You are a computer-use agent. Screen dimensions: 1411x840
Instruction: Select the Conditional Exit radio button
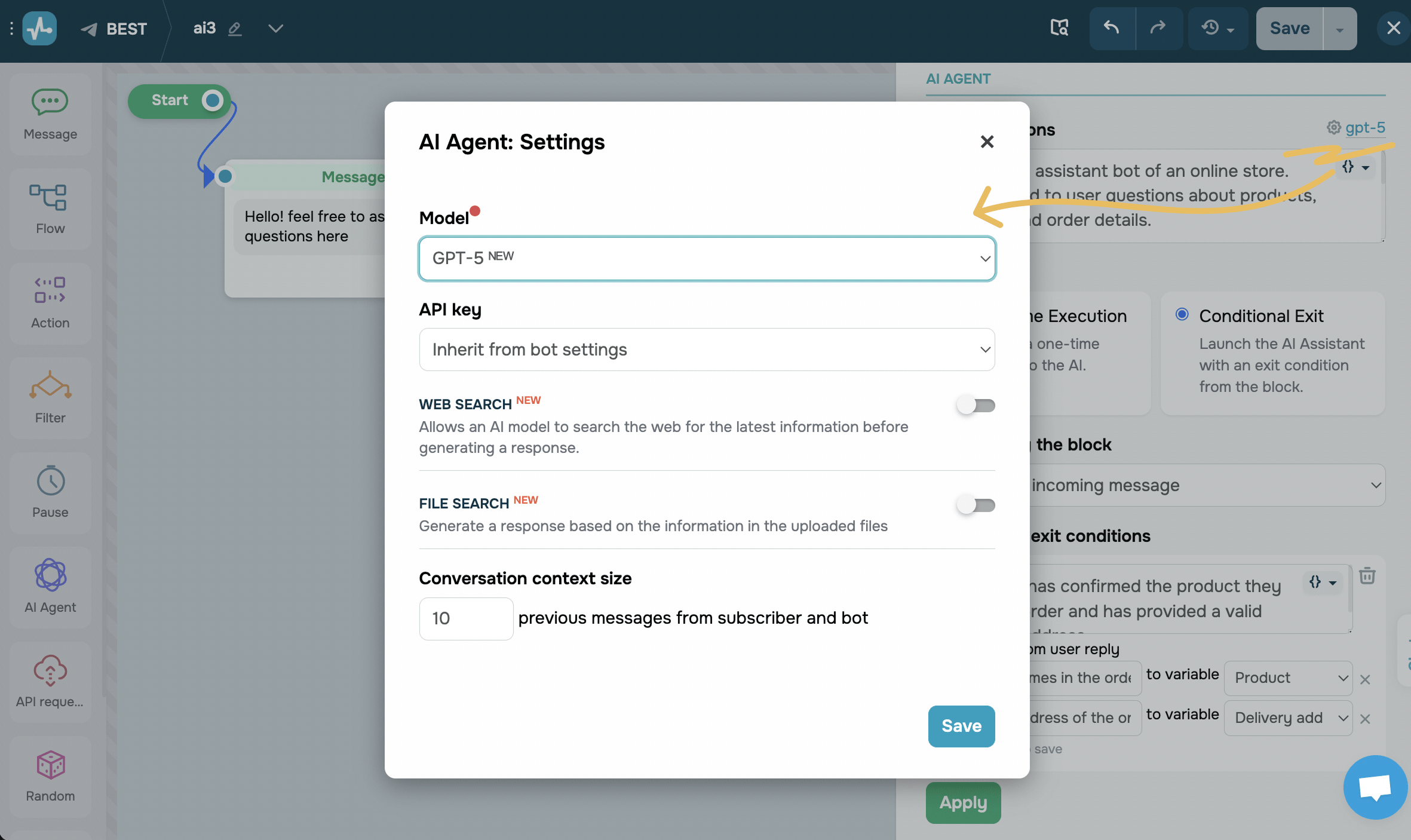pos(1182,315)
